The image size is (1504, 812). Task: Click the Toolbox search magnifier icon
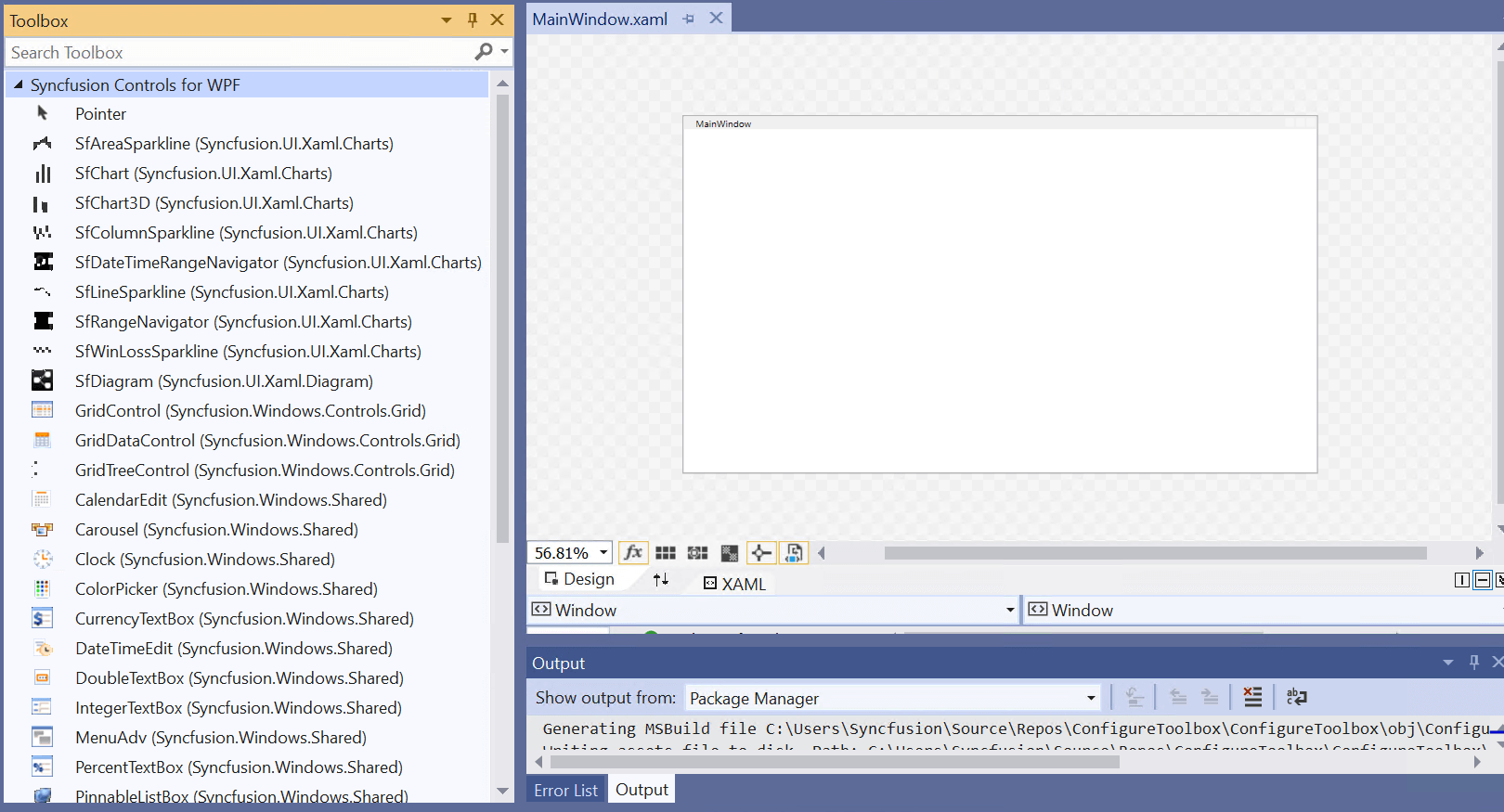click(484, 52)
